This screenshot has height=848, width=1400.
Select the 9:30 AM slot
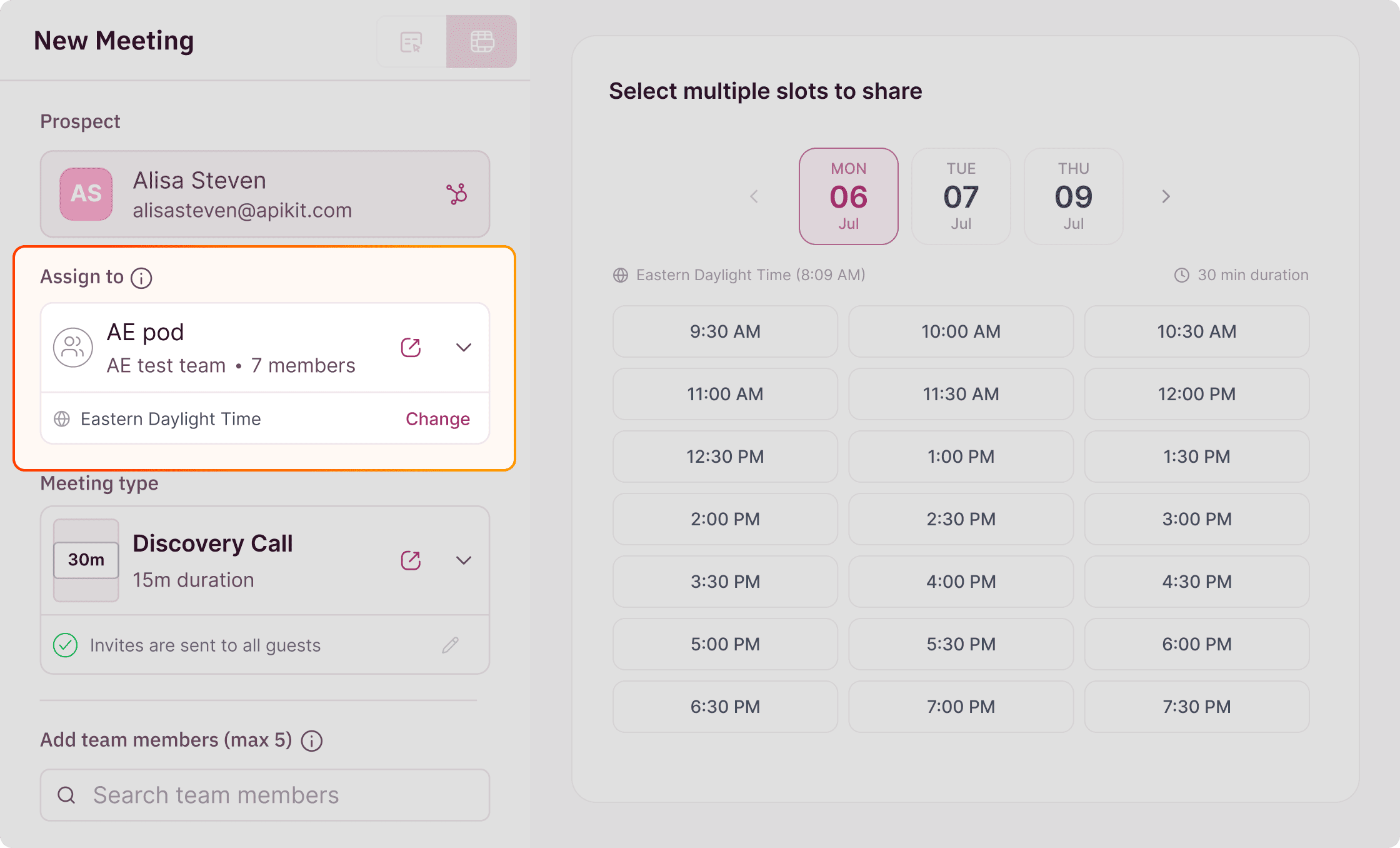coord(725,331)
